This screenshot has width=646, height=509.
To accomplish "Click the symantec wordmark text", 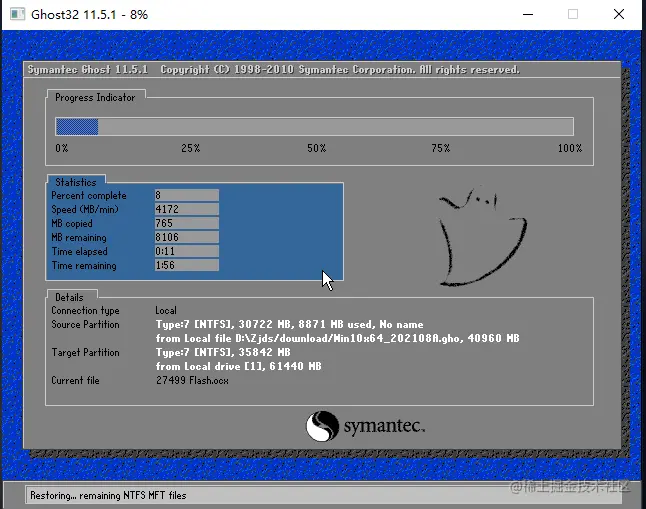I will click(384, 426).
